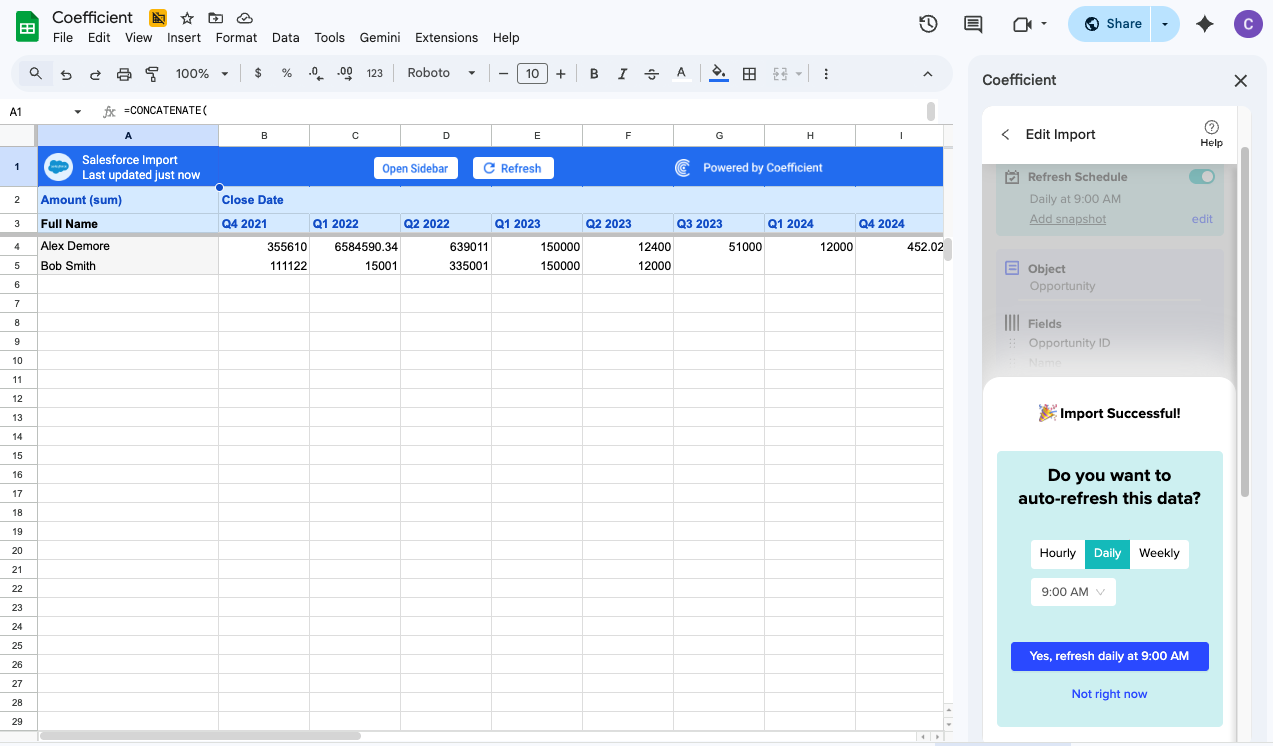Open the Extensions menu
Screen dimensions: 1273x746
pyautogui.click(x=446, y=37)
